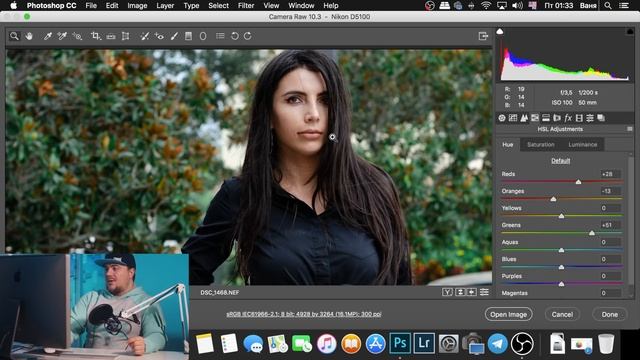
Task: Open Telegram from the Dock
Action: (x=498, y=343)
